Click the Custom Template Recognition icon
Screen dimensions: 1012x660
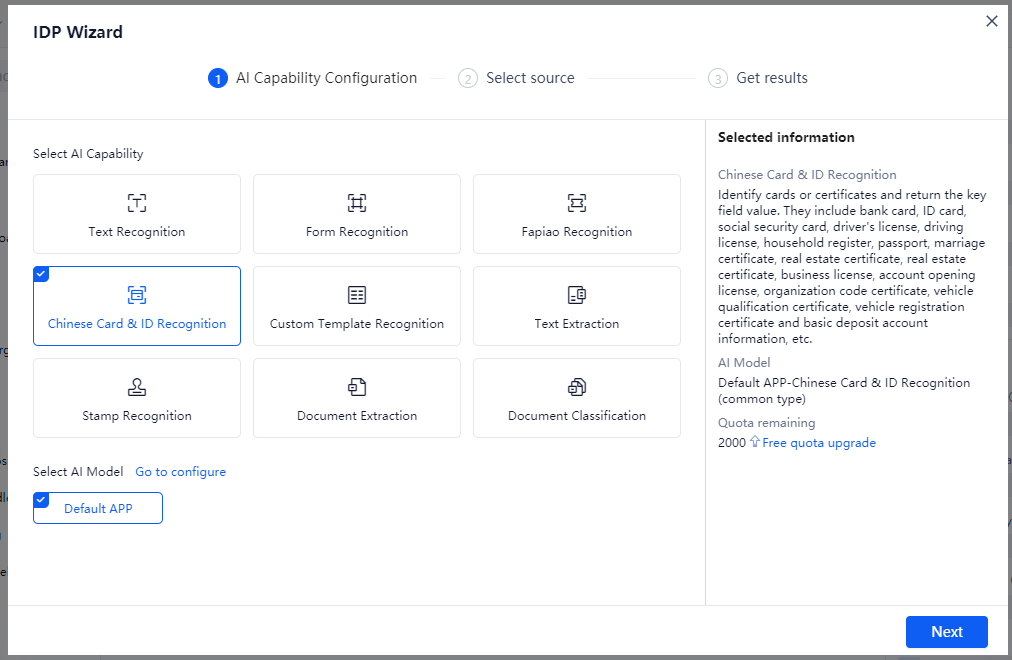(x=357, y=295)
